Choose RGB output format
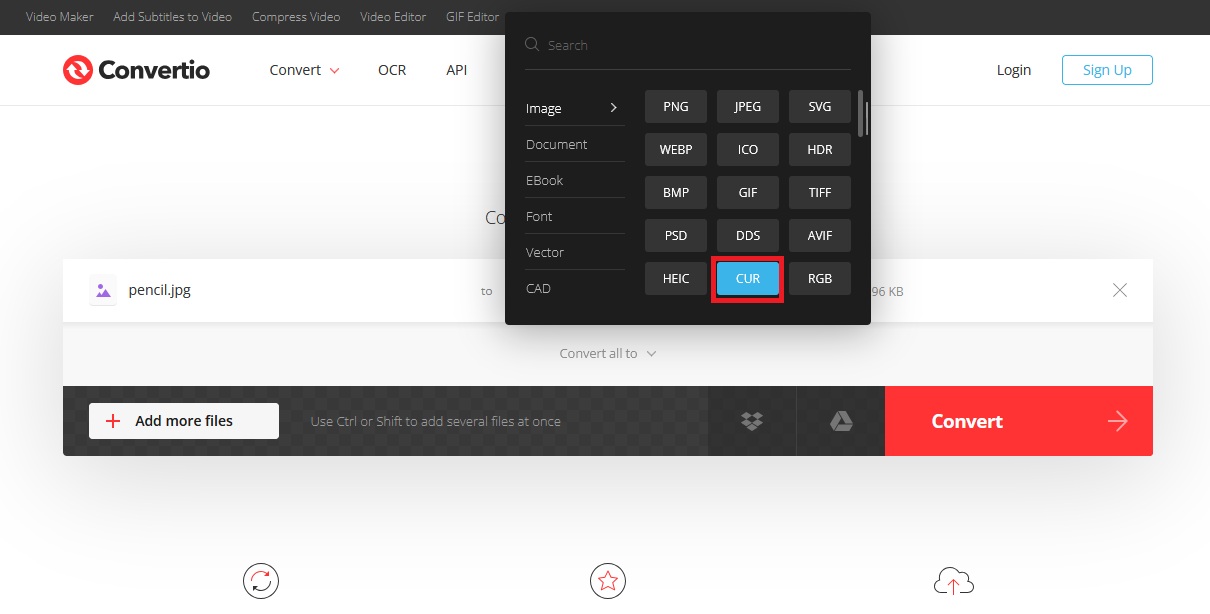1210x614 pixels. pyautogui.click(x=820, y=279)
